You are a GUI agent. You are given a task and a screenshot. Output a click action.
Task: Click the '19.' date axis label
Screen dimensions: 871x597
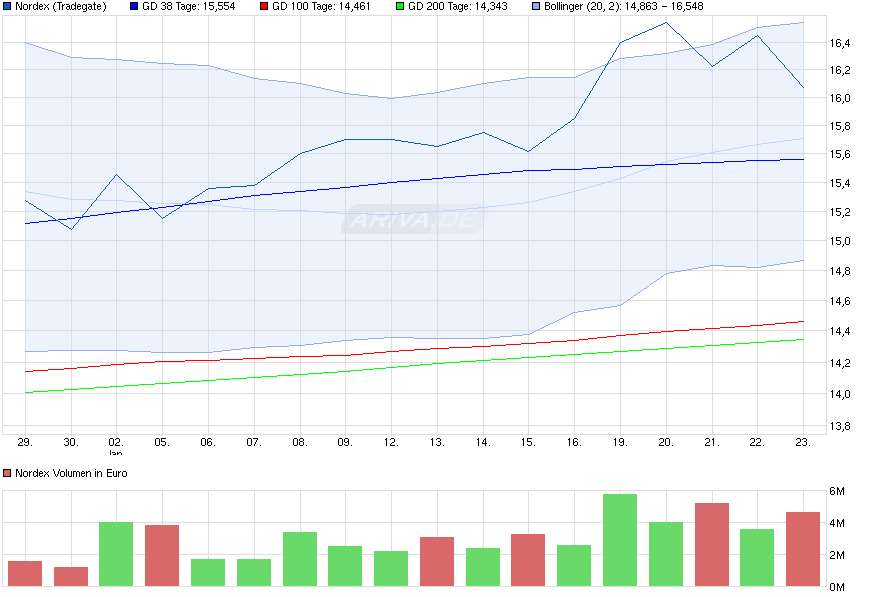620,442
